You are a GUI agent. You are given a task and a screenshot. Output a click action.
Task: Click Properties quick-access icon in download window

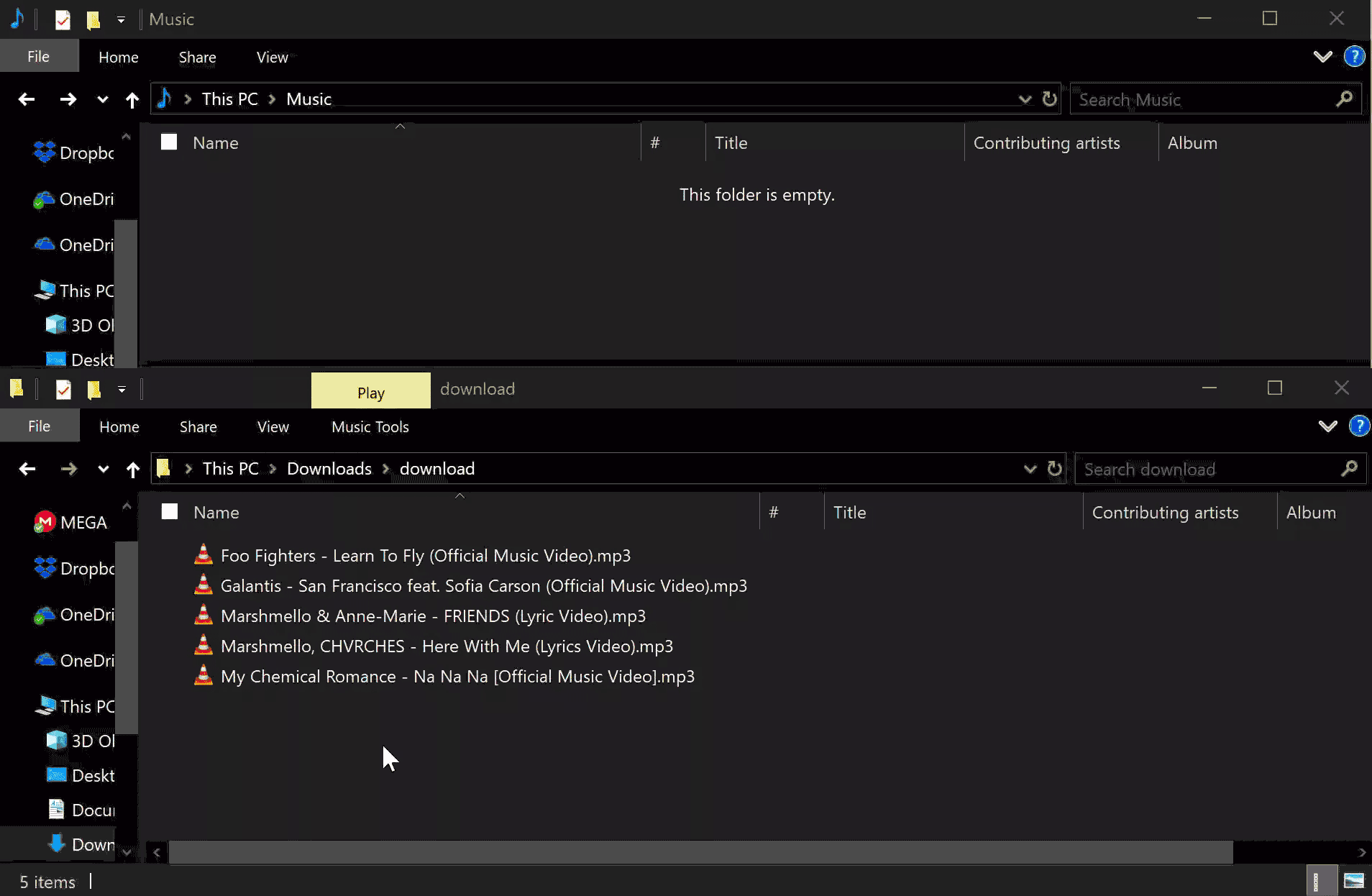coord(63,389)
